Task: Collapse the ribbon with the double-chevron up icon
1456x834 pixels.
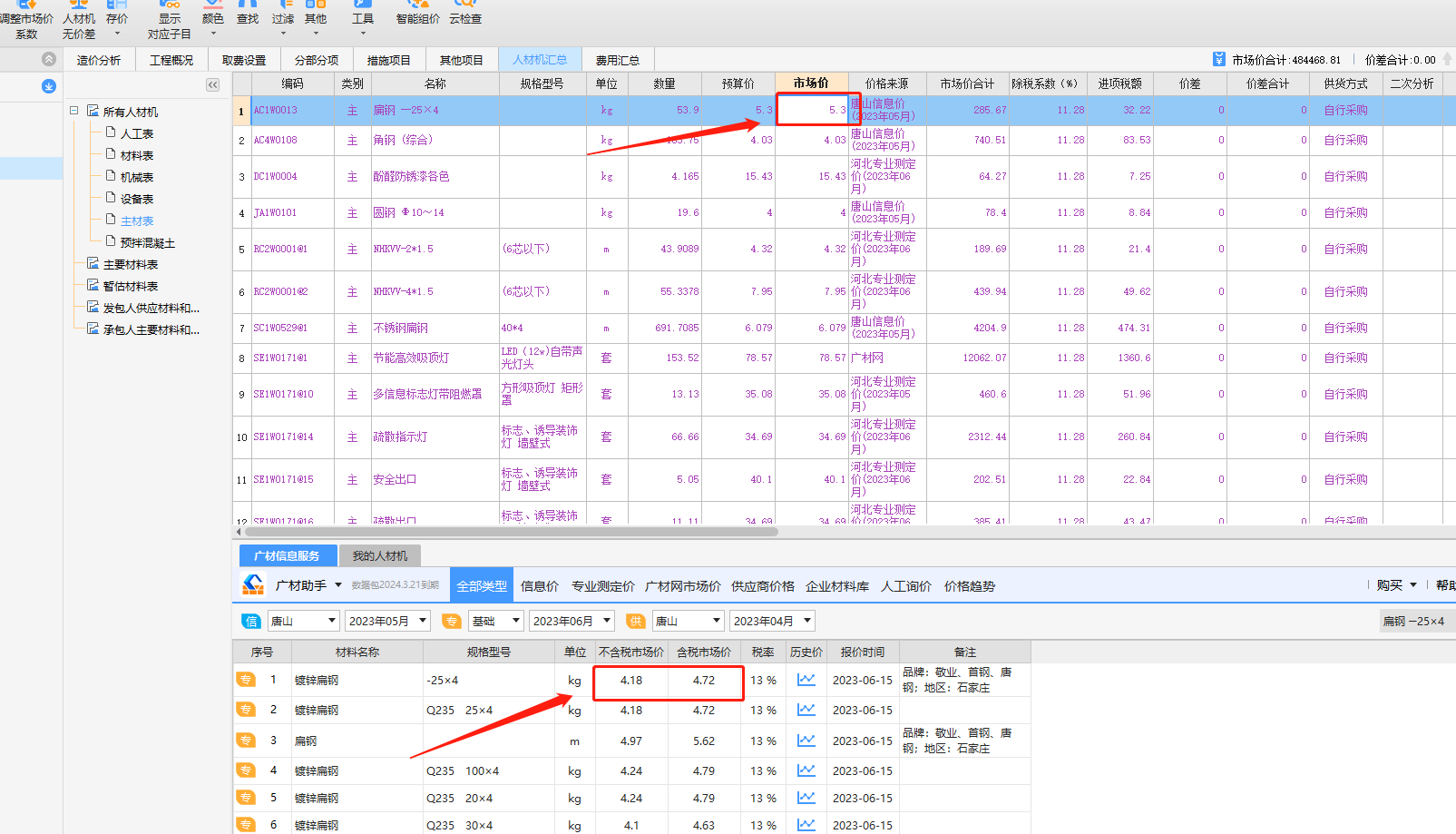Action: pos(49,59)
